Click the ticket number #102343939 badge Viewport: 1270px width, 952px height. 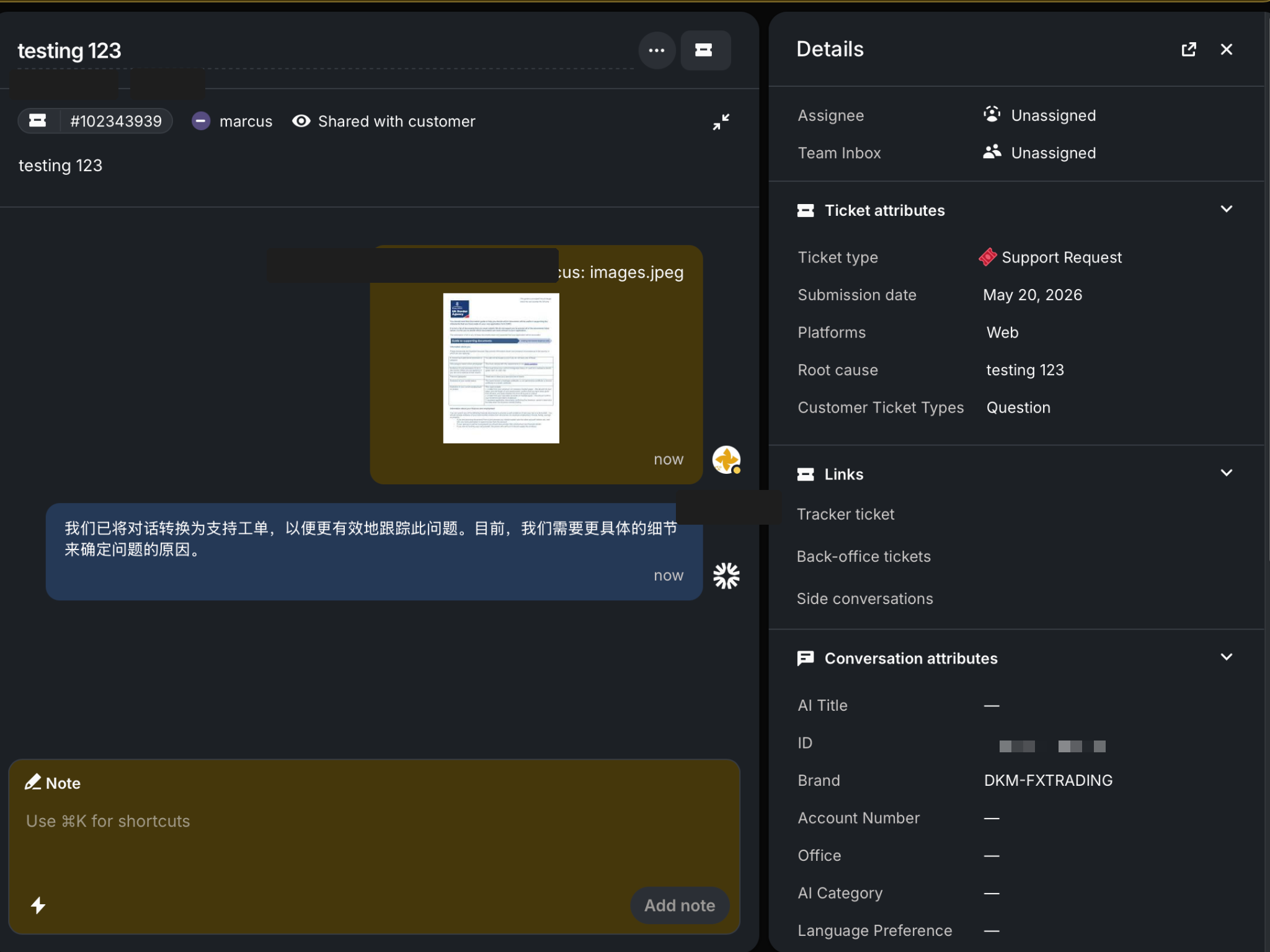[95, 121]
